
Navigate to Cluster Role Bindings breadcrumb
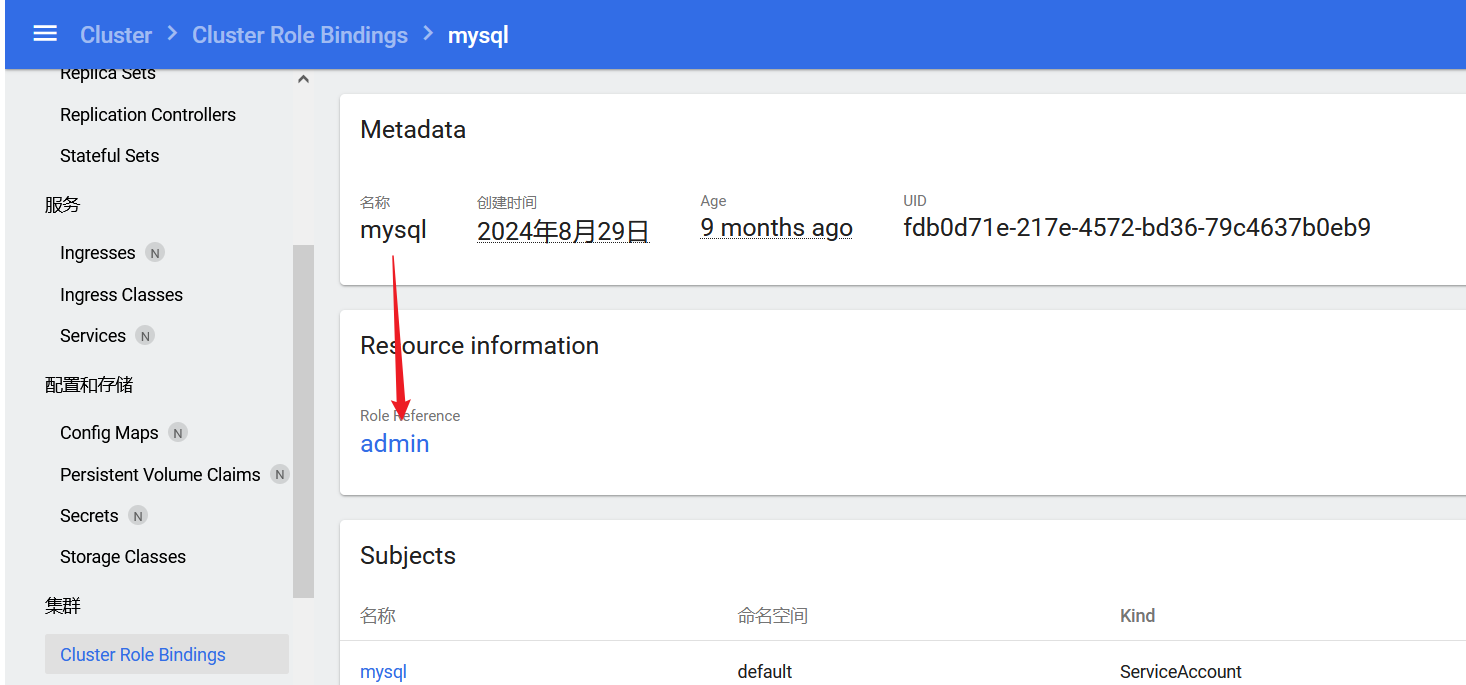tap(300, 35)
